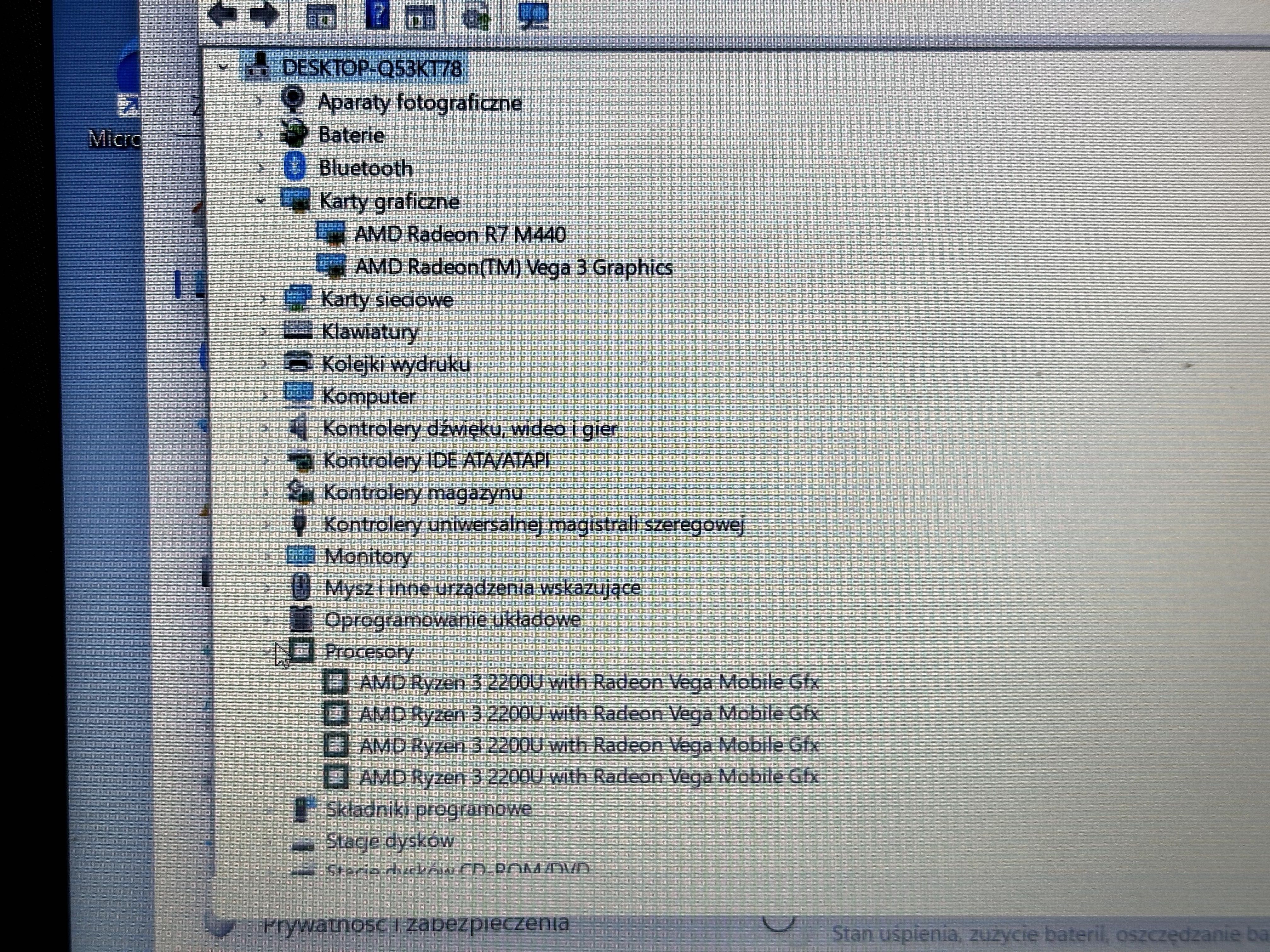
Task: Expand the Klawiatury category
Action: (264, 331)
